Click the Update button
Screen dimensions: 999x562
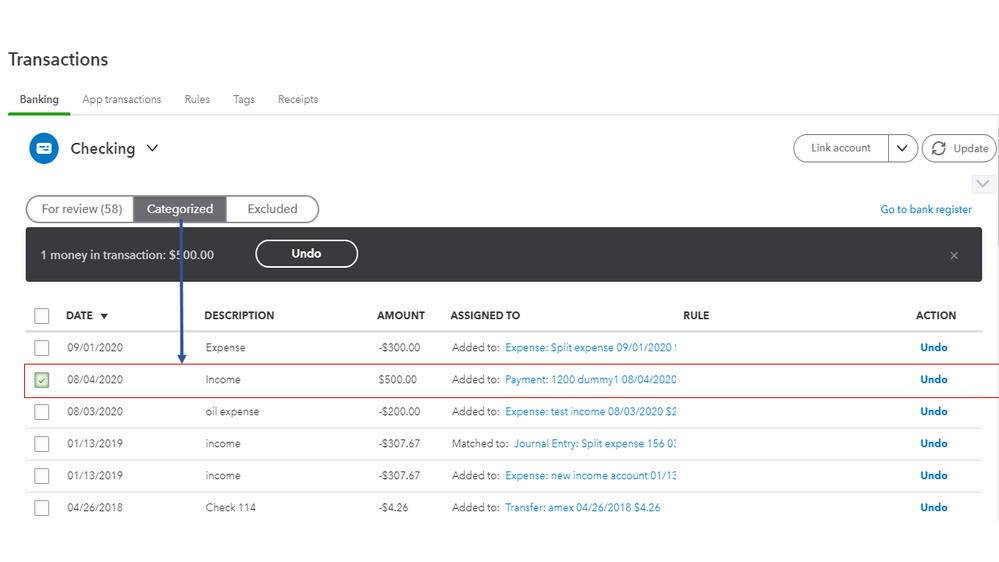coord(959,148)
